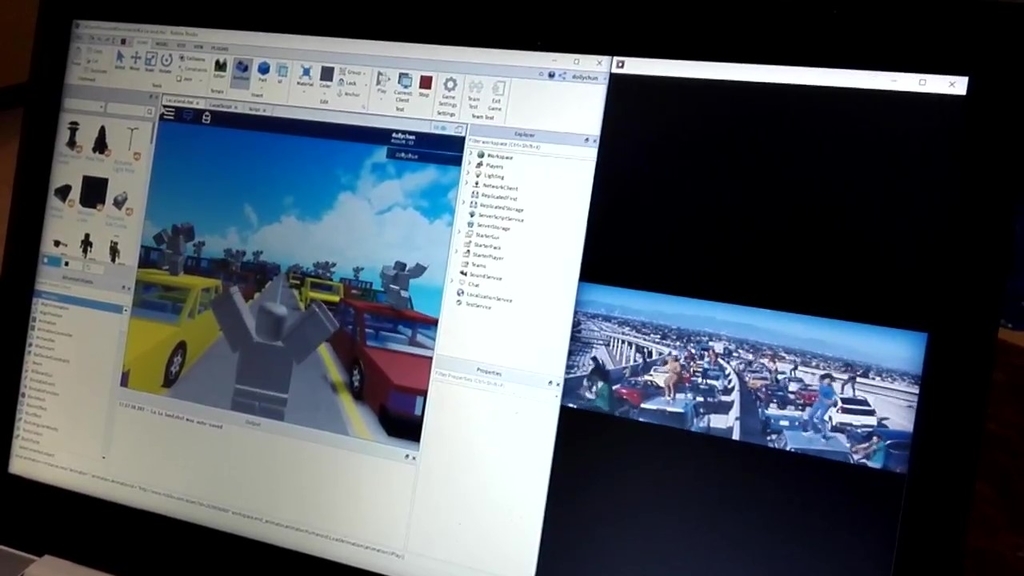The height and width of the screenshot is (576, 1024).
Task: Expand the StarterPlayer node
Action: point(456,253)
